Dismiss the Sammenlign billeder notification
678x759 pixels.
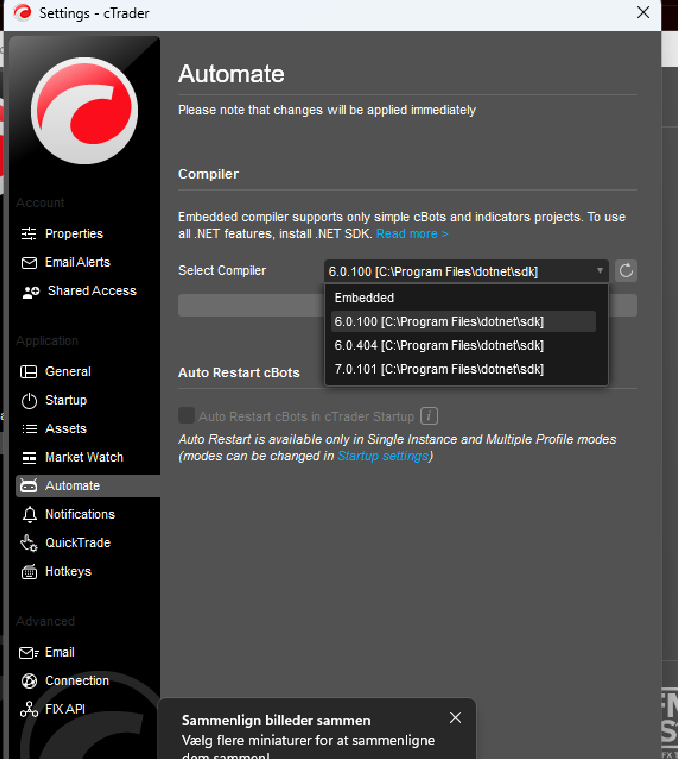click(455, 718)
